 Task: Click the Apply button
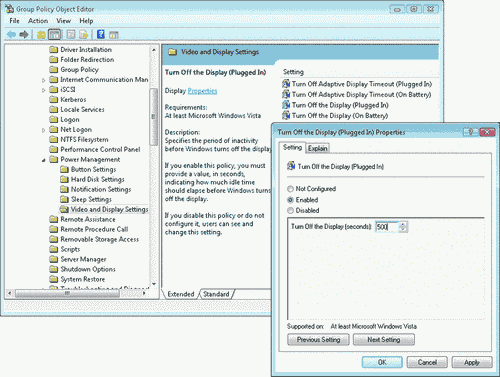(x=472, y=362)
